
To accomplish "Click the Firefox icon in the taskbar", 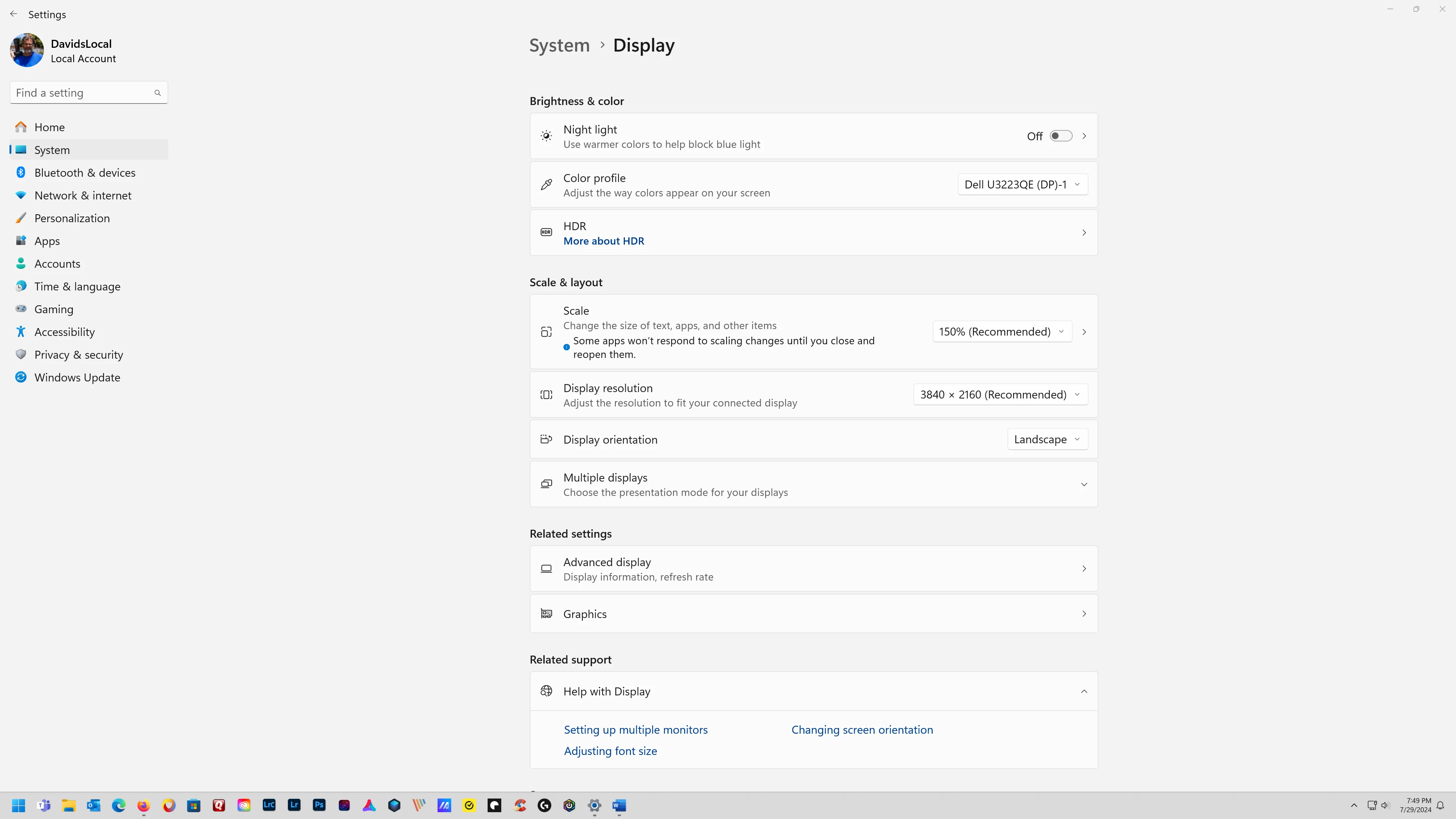I will tap(144, 805).
